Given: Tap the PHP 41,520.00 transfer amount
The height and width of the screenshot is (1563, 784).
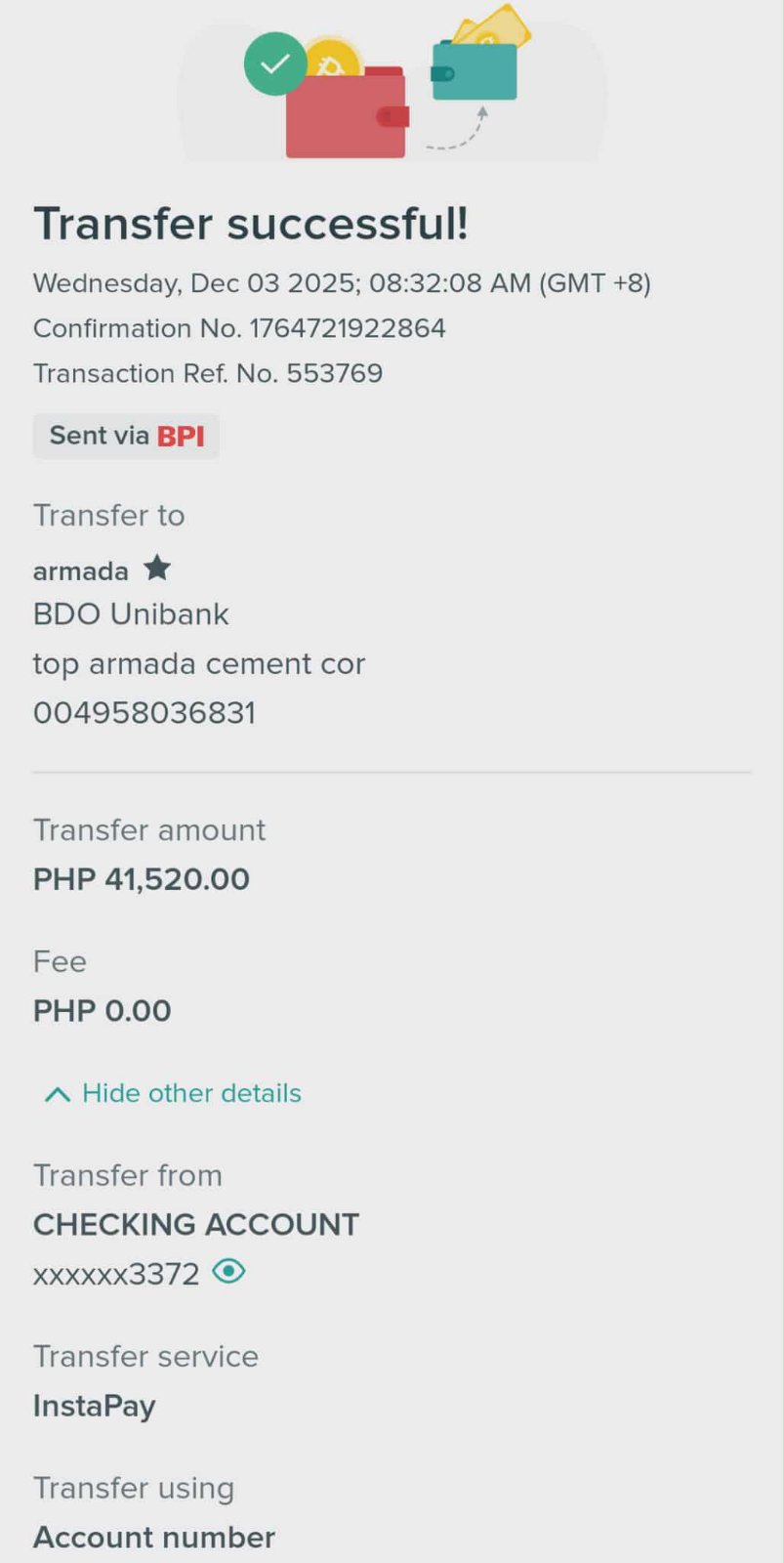Looking at the screenshot, I should tap(142, 879).
